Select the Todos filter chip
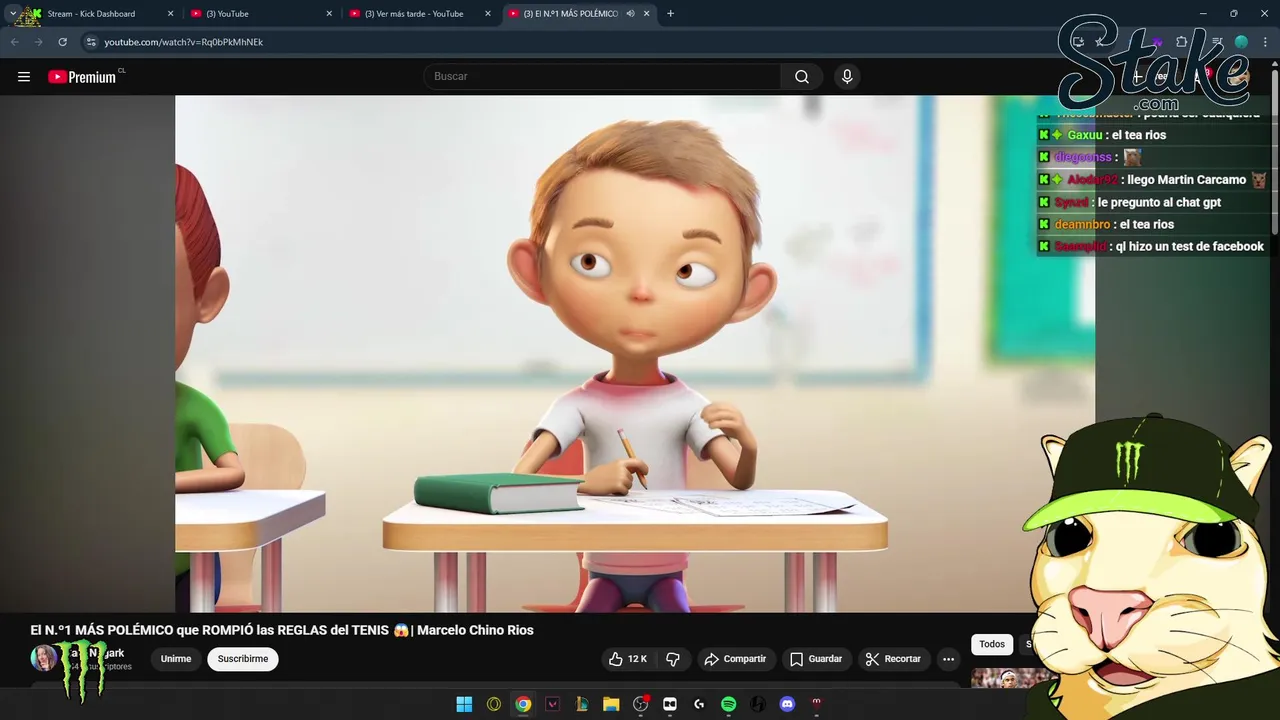The image size is (1280, 720). [x=992, y=645]
